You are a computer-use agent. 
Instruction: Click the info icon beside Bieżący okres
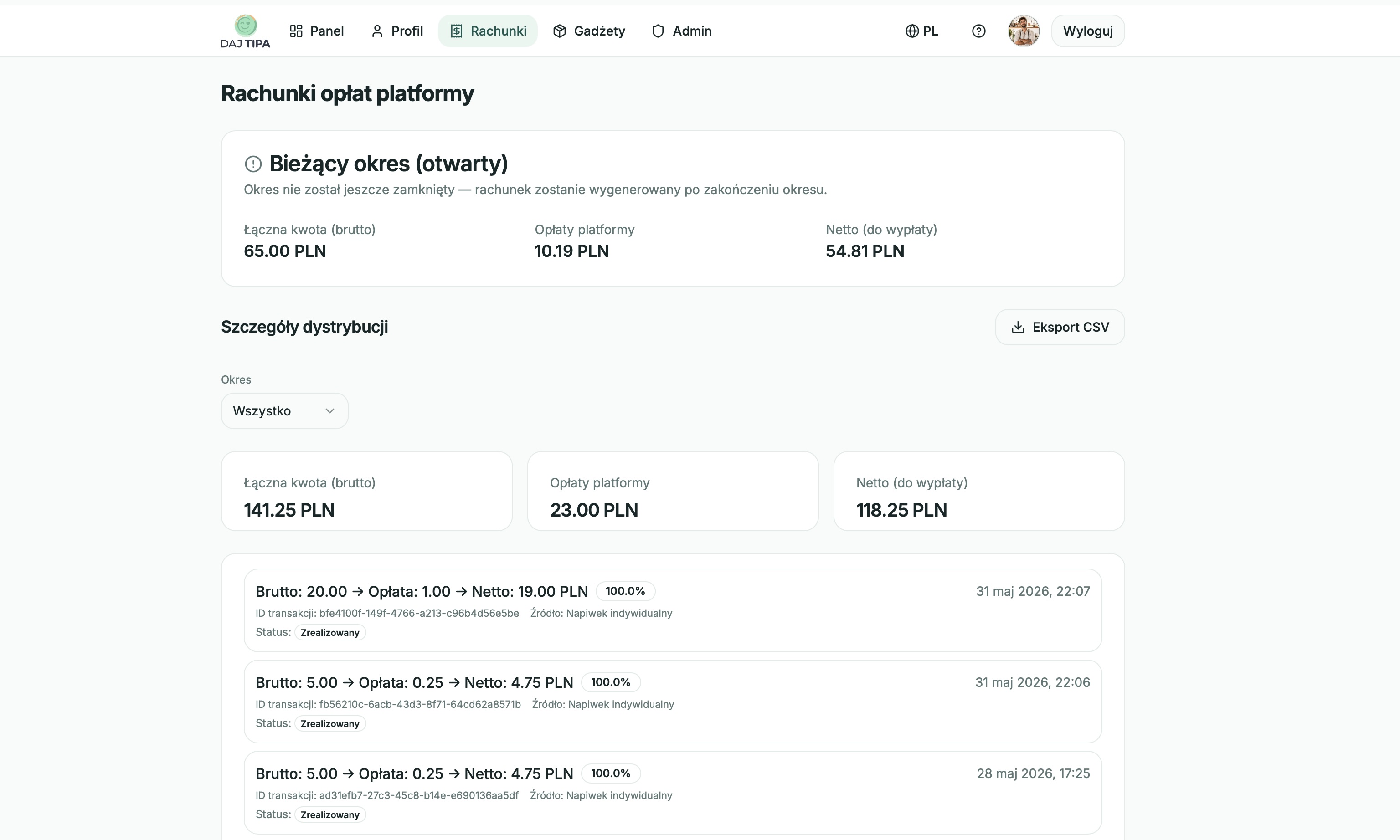[x=253, y=164]
